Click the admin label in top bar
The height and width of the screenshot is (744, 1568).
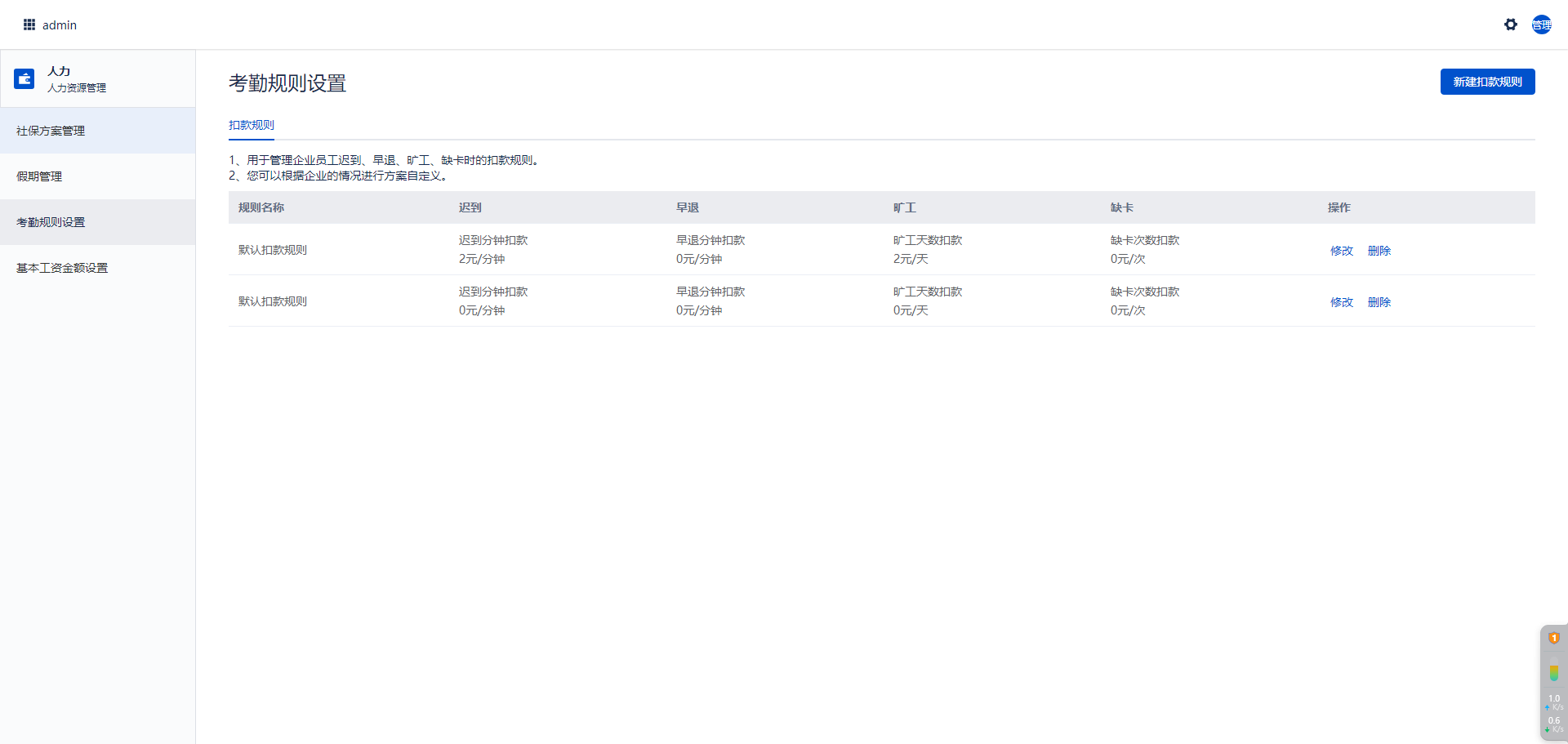(x=60, y=25)
